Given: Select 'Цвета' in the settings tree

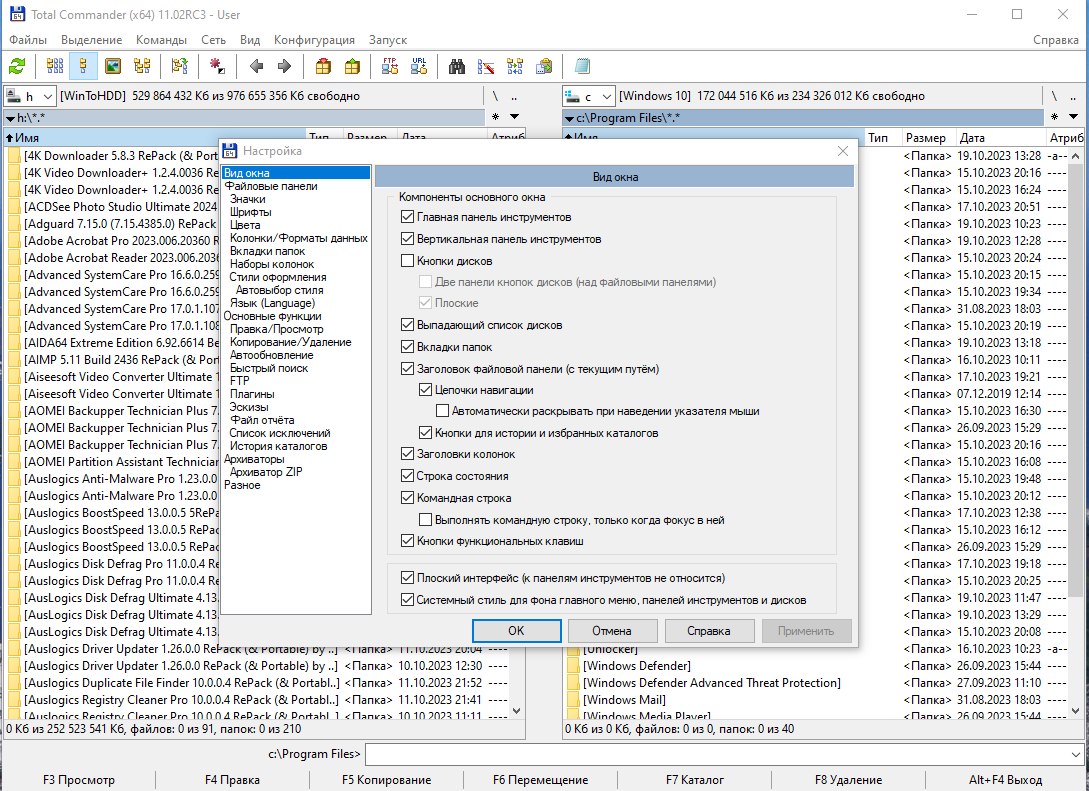Looking at the screenshot, I should click(245, 225).
